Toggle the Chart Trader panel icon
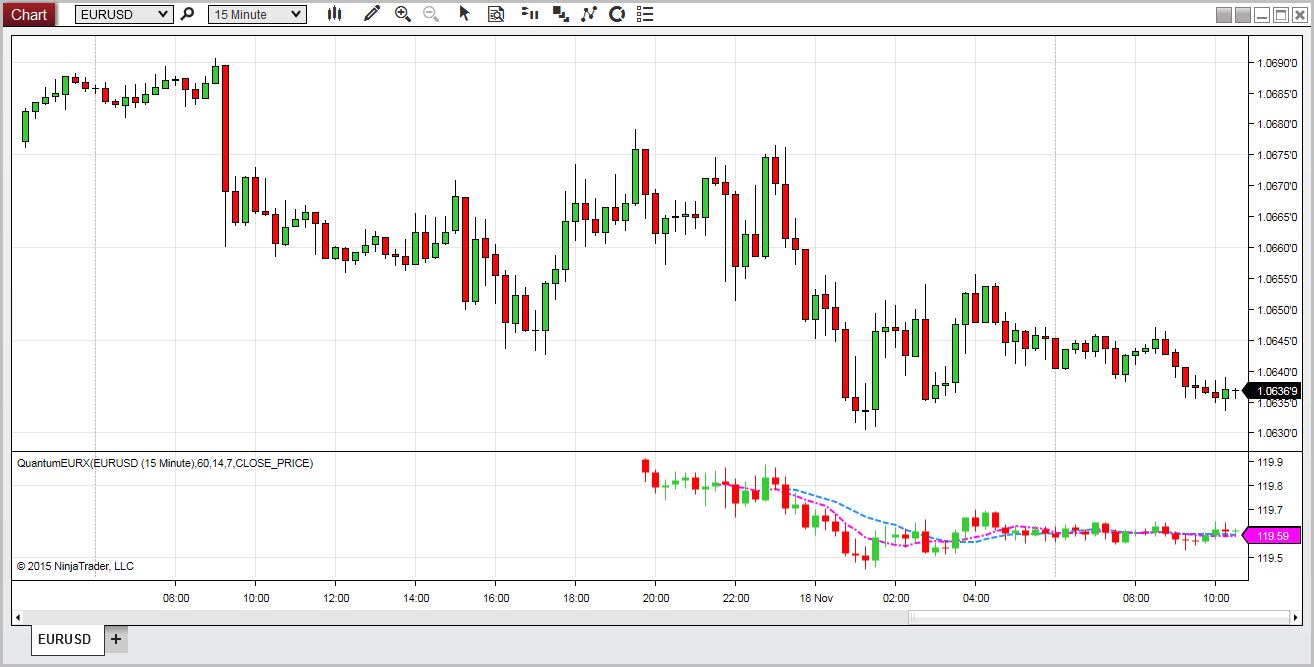The width and height of the screenshot is (1314, 667). [531, 14]
